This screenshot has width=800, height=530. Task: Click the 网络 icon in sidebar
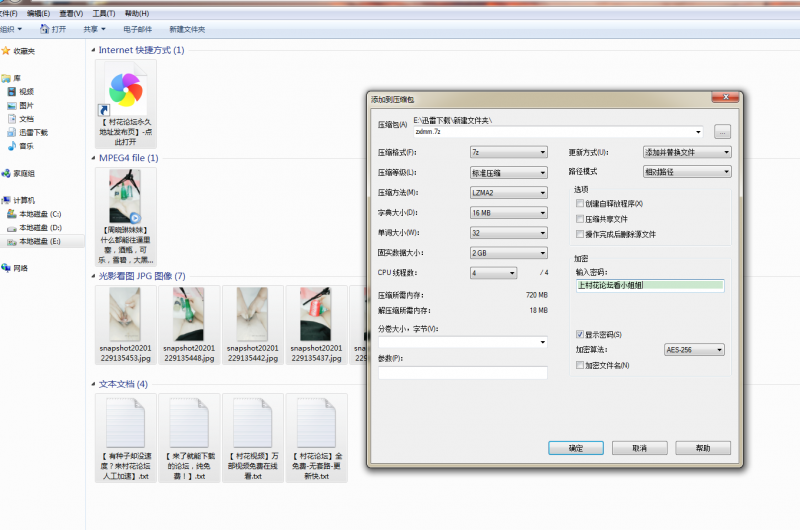click(x=21, y=268)
